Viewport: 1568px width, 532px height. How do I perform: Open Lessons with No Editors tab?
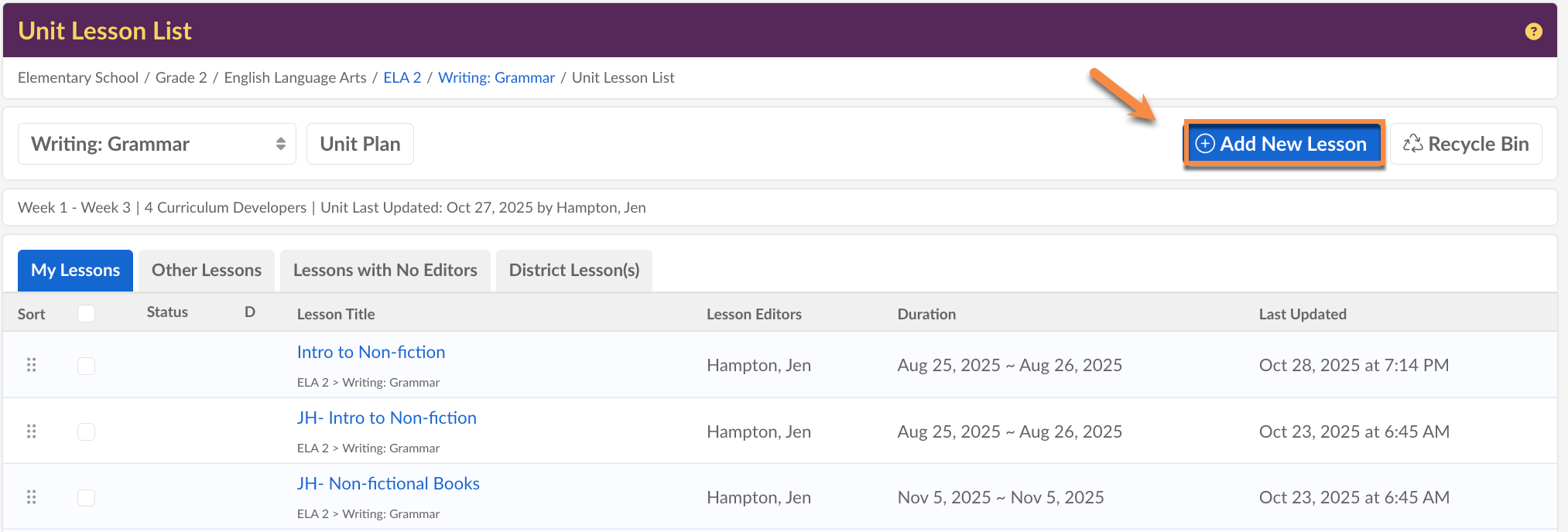pyautogui.click(x=385, y=271)
